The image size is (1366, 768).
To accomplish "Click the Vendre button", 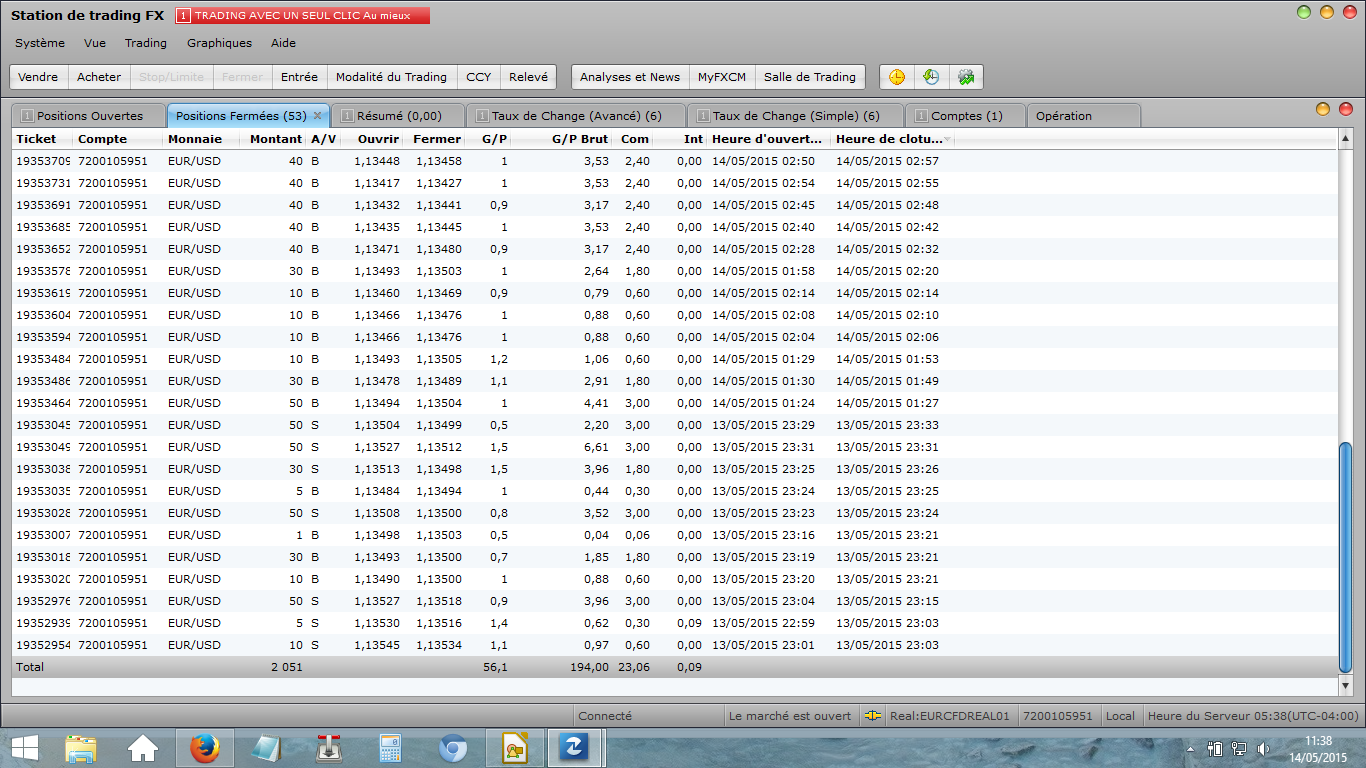I will click(38, 77).
